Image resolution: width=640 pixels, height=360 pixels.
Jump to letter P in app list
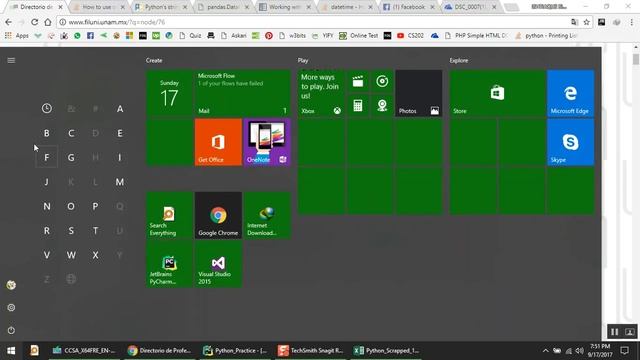pyautogui.click(x=95, y=206)
